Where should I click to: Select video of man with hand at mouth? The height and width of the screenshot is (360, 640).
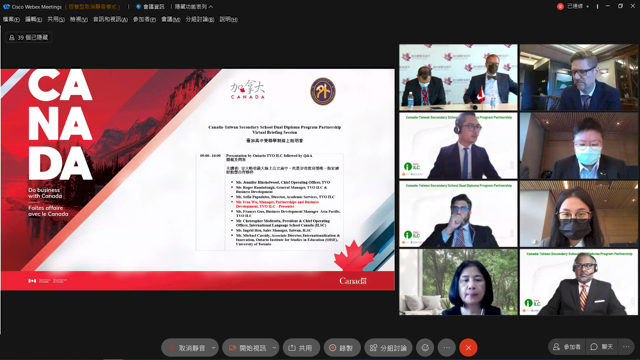coord(458,214)
